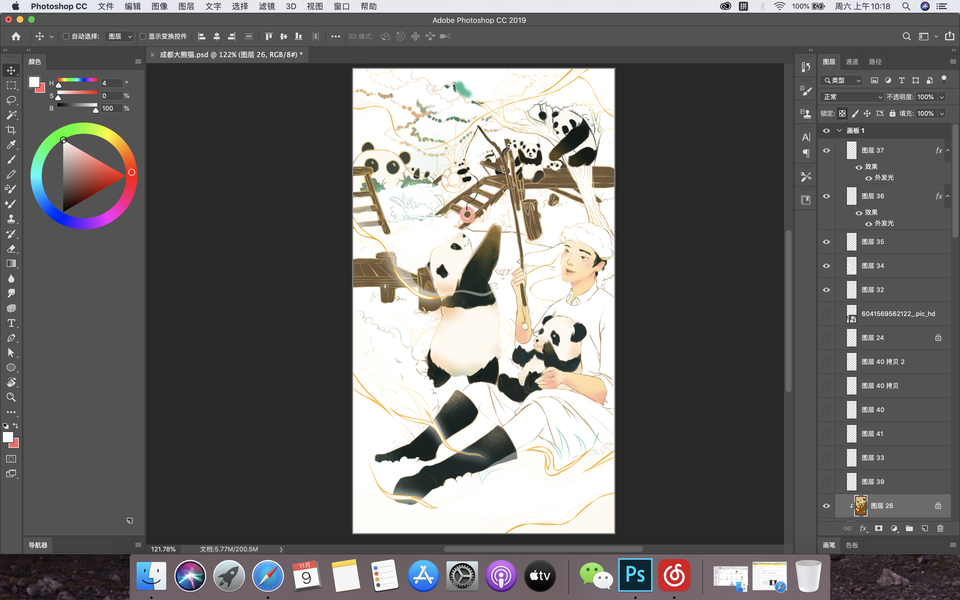
Task: Add layer mask icon at panel bottom
Action: pos(879,528)
